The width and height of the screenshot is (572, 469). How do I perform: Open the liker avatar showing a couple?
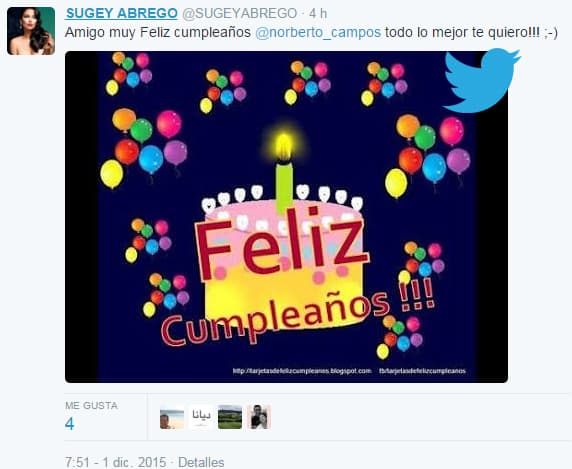(x=259, y=417)
